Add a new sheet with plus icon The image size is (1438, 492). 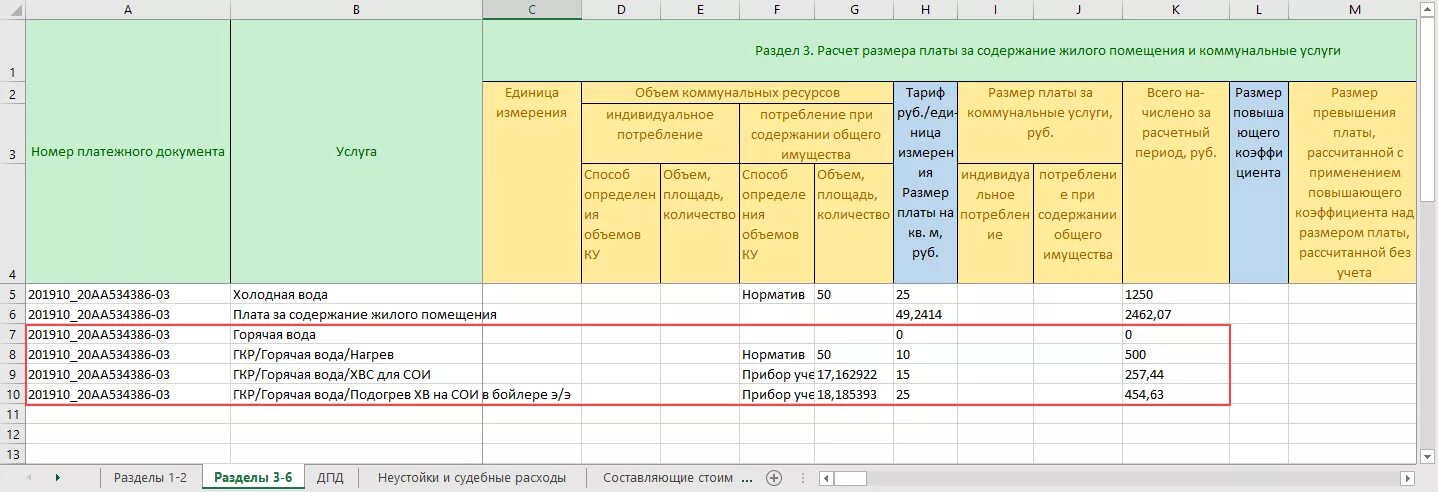click(x=773, y=478)
